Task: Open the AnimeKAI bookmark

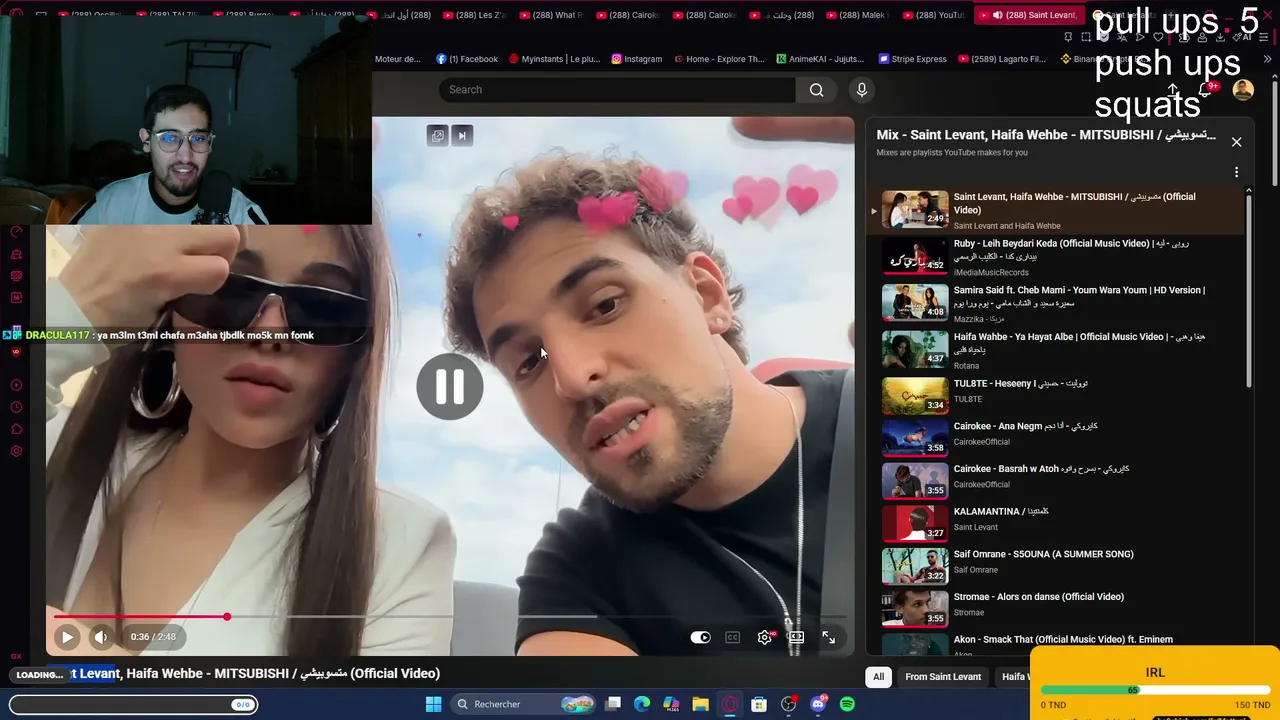Action: coord(819,59)
